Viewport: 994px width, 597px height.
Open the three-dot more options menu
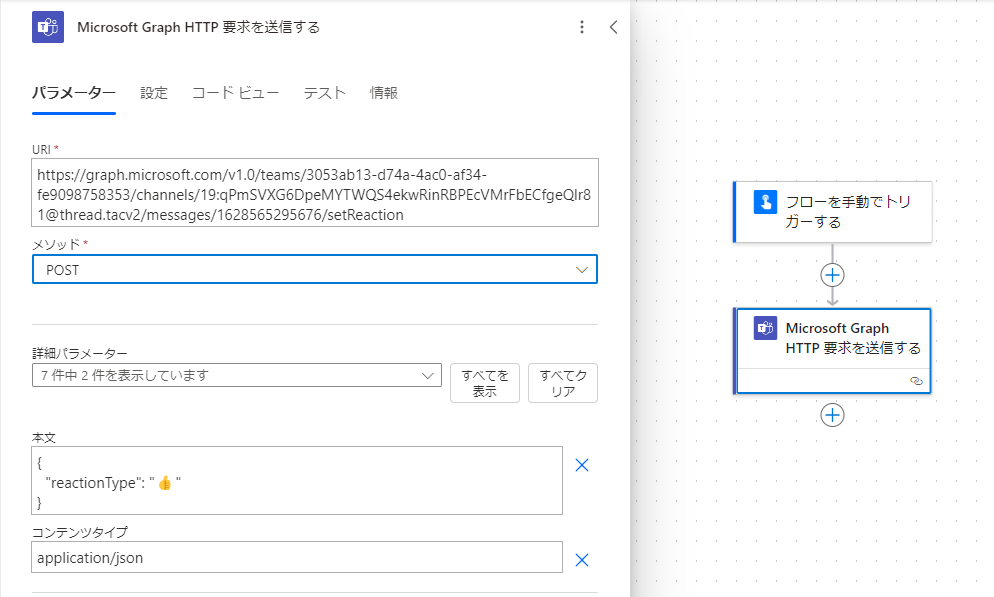coord(582,27)
